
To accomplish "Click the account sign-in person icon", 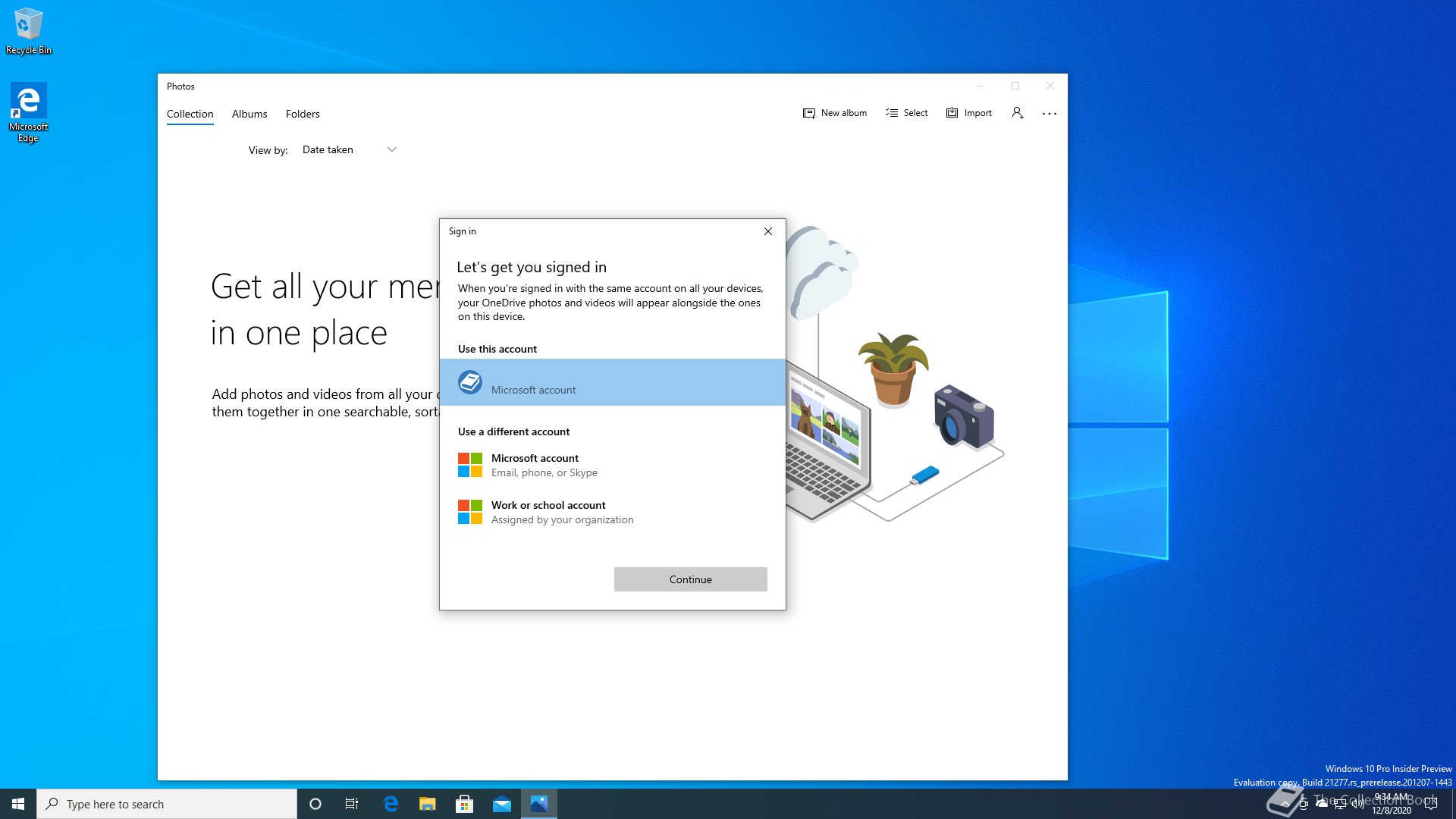I will point(1018,113).
